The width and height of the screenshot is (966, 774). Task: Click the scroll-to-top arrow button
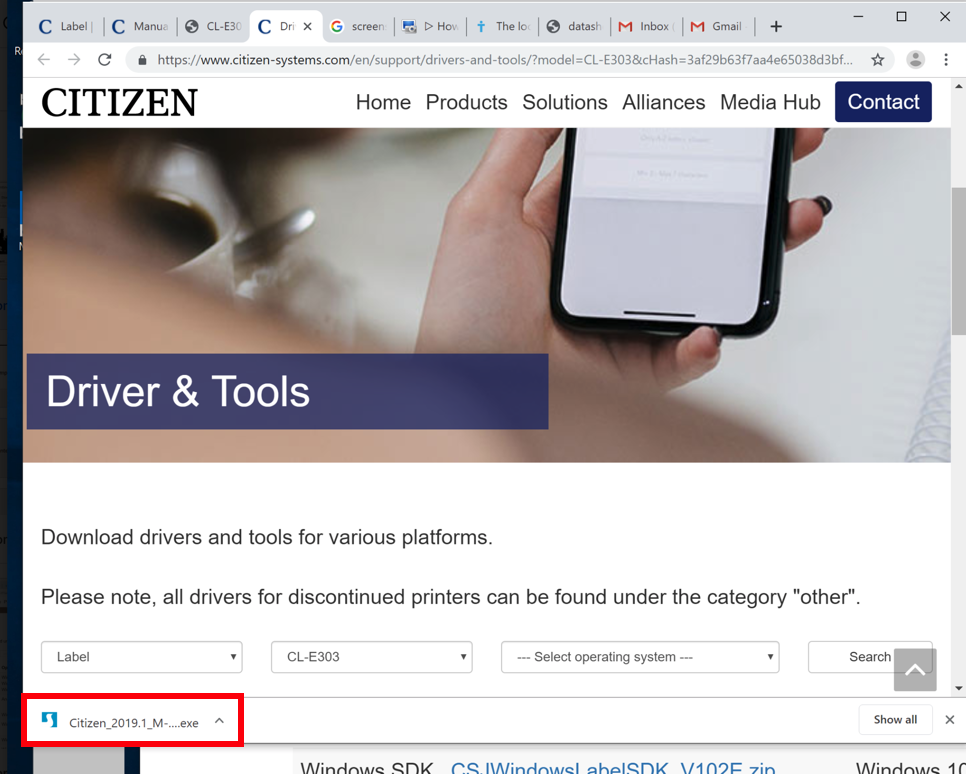tap(915, 670)
